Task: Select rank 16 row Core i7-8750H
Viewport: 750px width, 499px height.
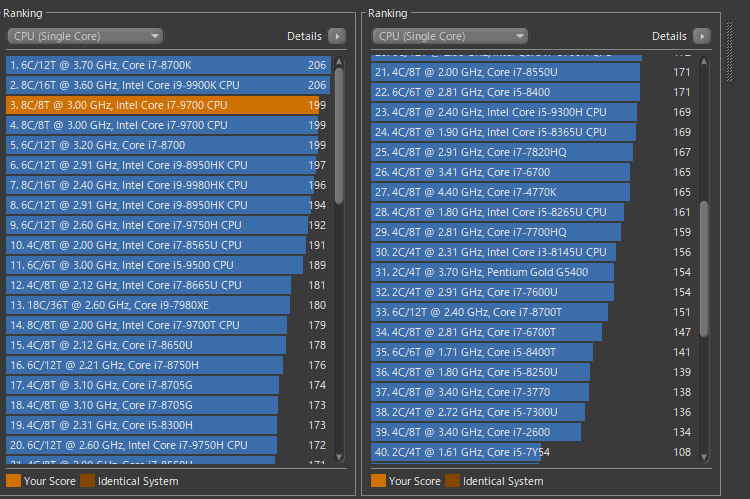Action: tap(168, 366)
